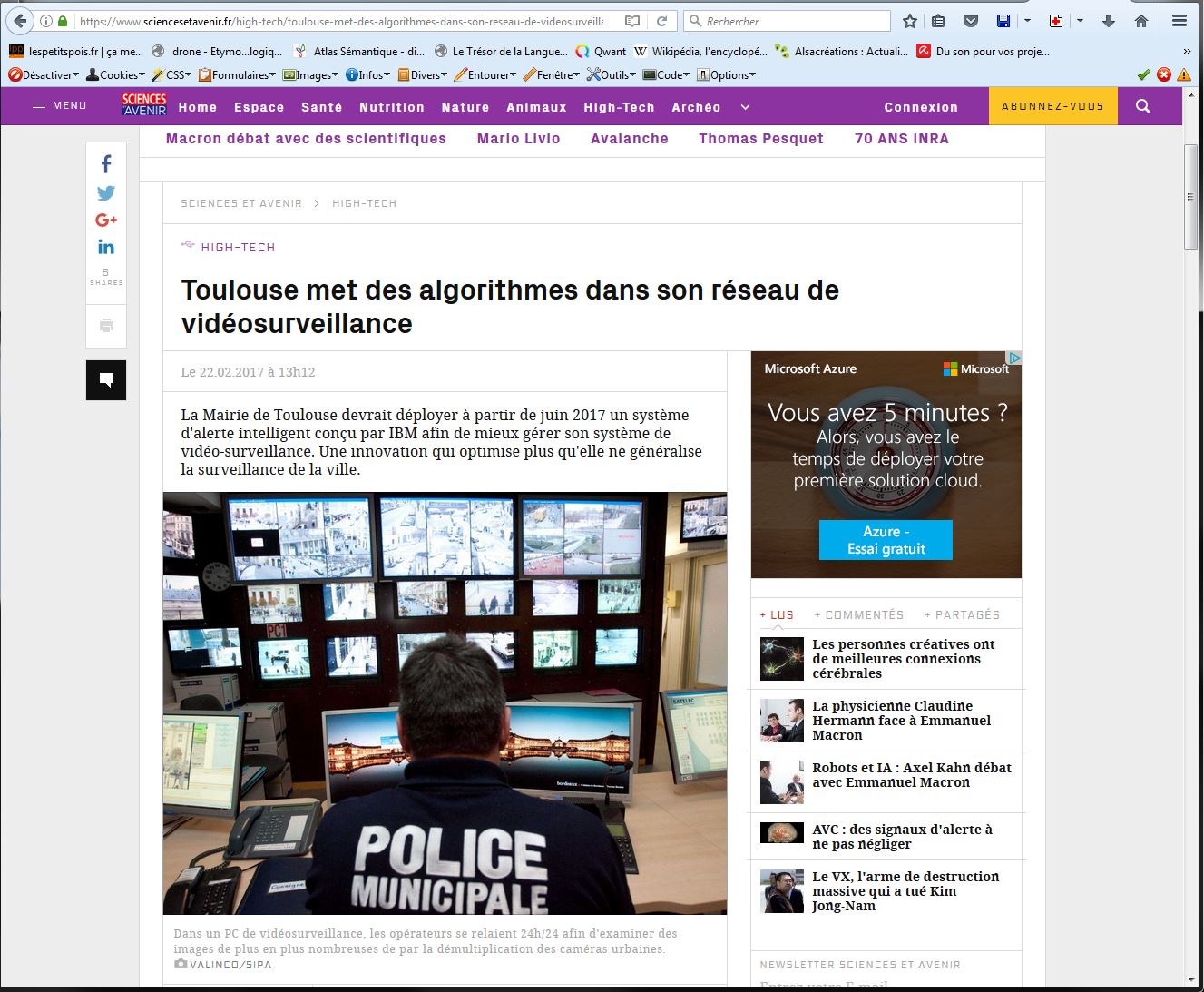
Task: Click the Rechercher browser search field
Action: tap(789, 21)
